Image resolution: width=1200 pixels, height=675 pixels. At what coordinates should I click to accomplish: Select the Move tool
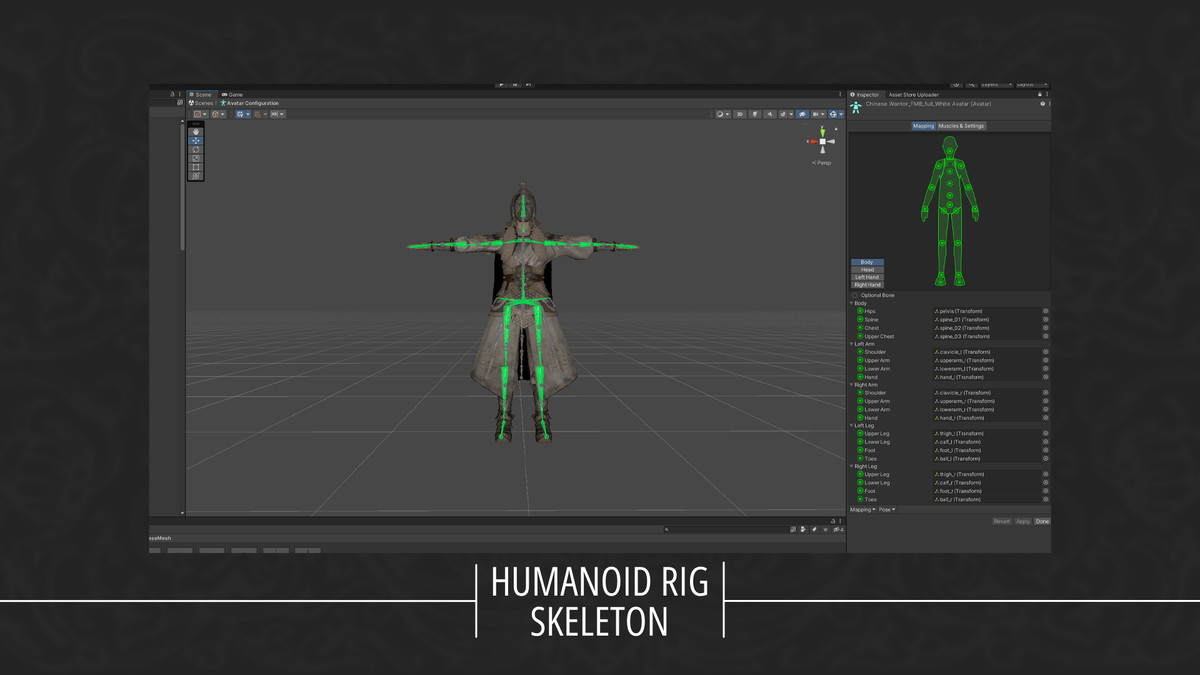point(196,141)
